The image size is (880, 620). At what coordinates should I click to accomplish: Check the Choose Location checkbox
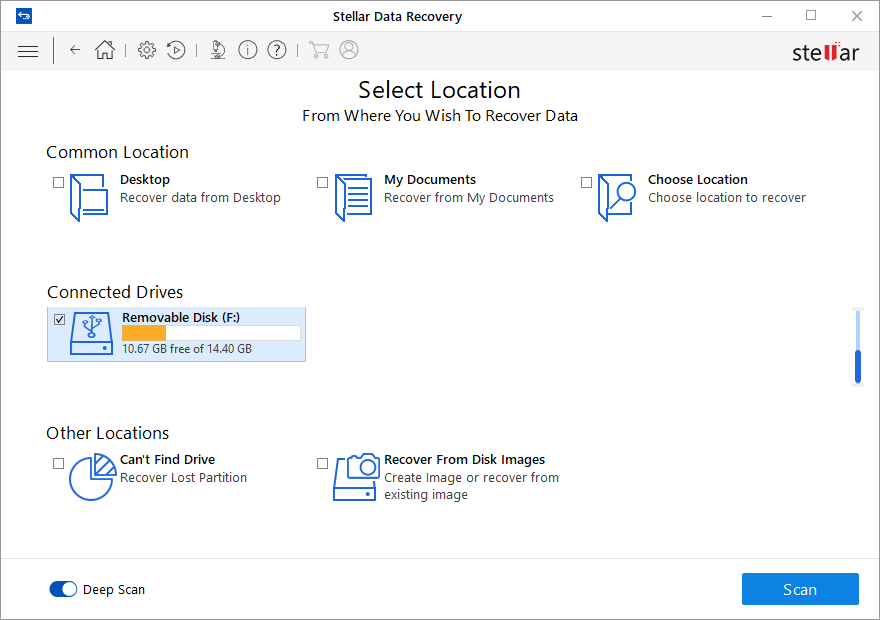click(x=586, y=182)
